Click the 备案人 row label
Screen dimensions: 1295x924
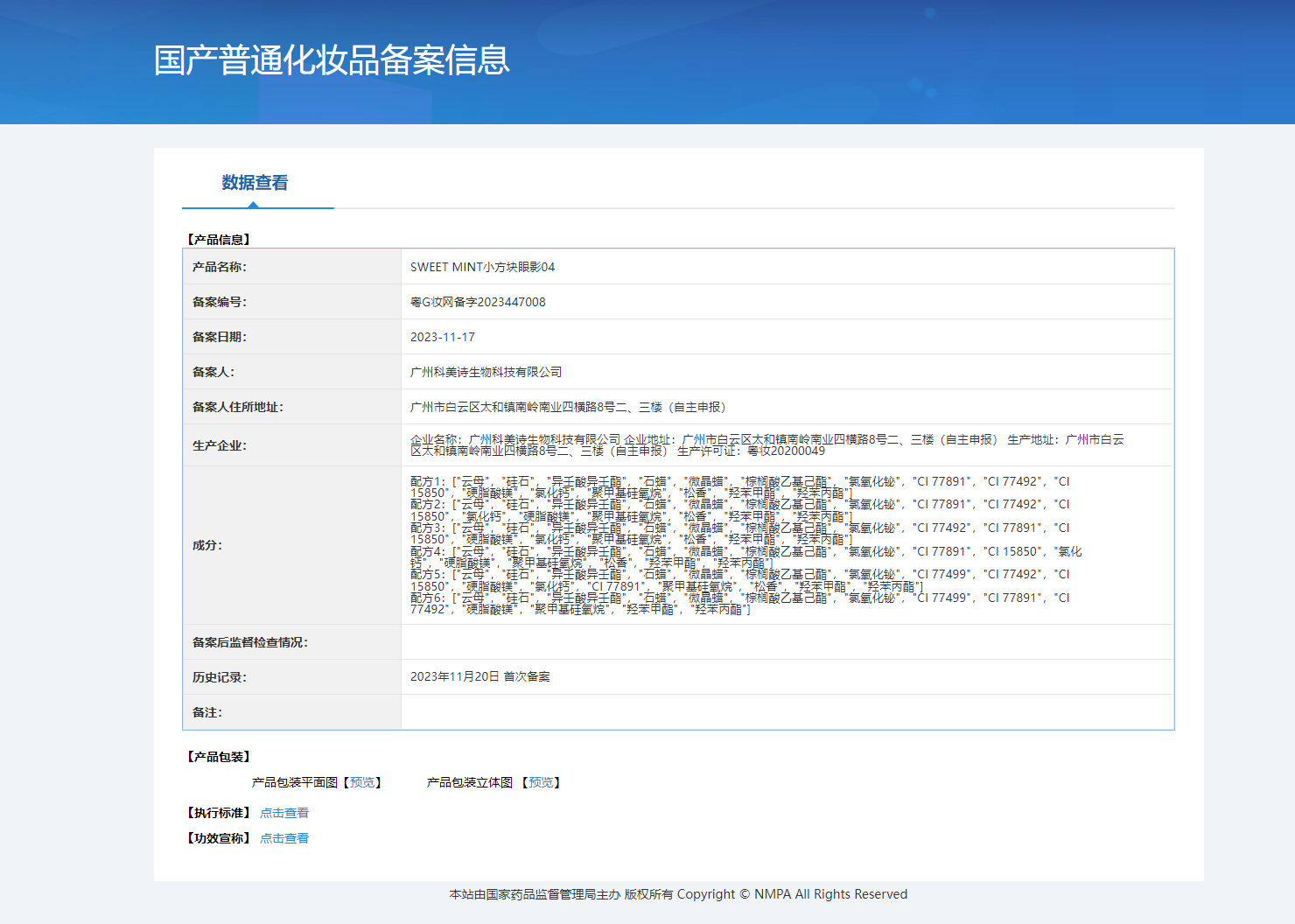click(213, 372)
